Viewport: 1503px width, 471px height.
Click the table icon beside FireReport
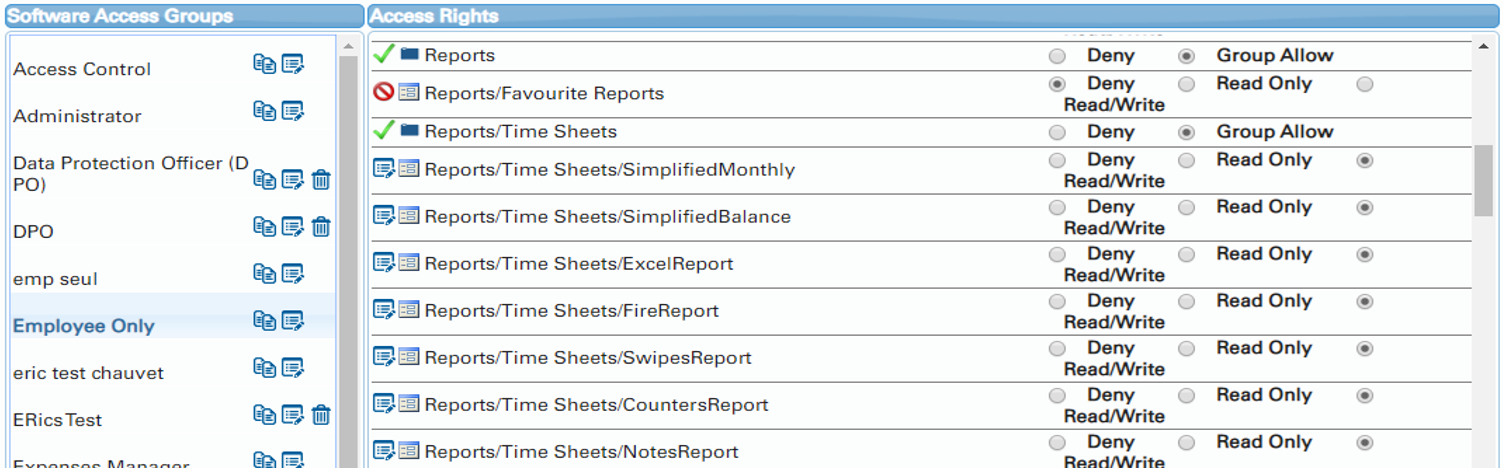409,310
